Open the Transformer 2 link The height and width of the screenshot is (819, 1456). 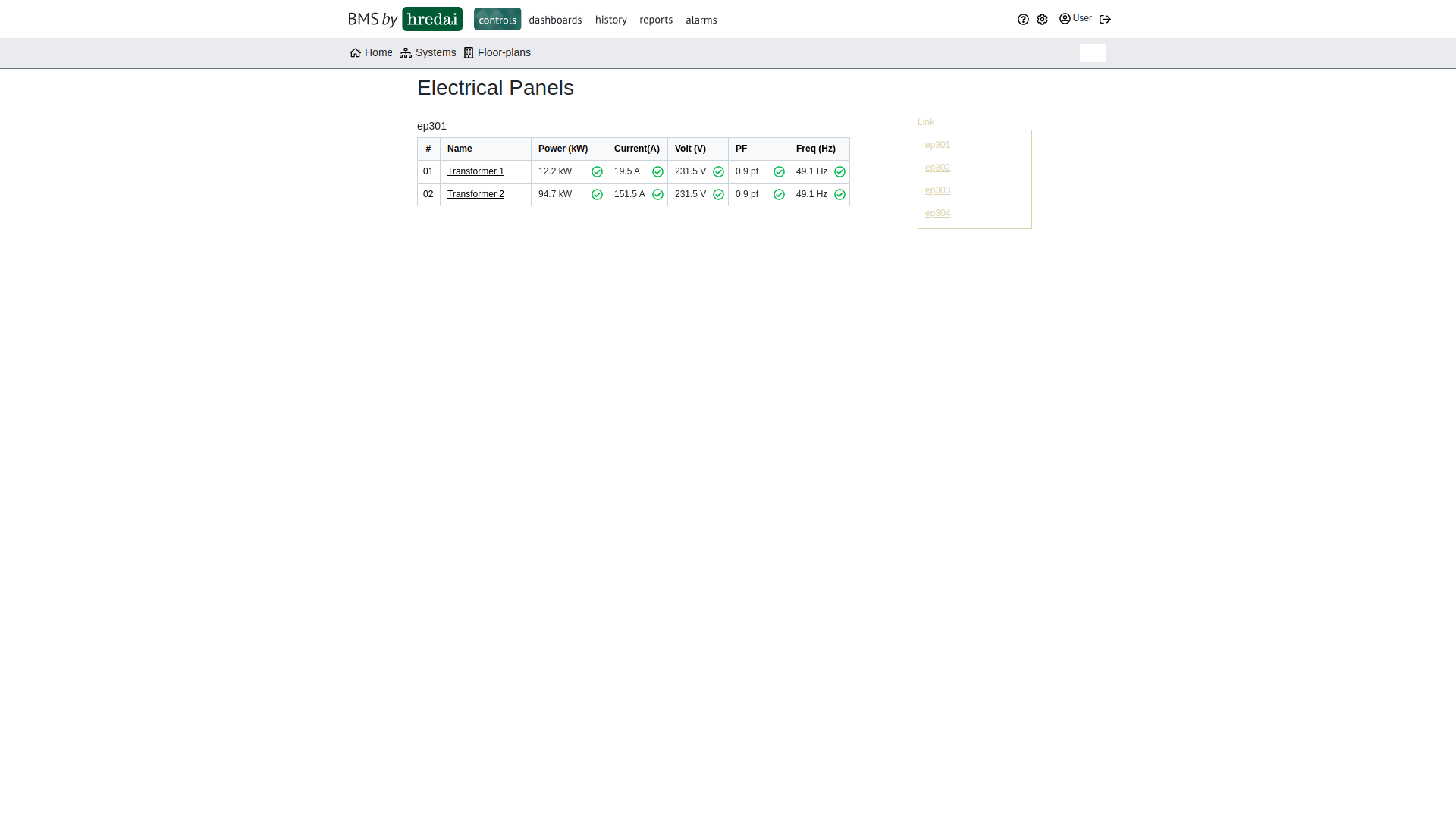point(475,194)
